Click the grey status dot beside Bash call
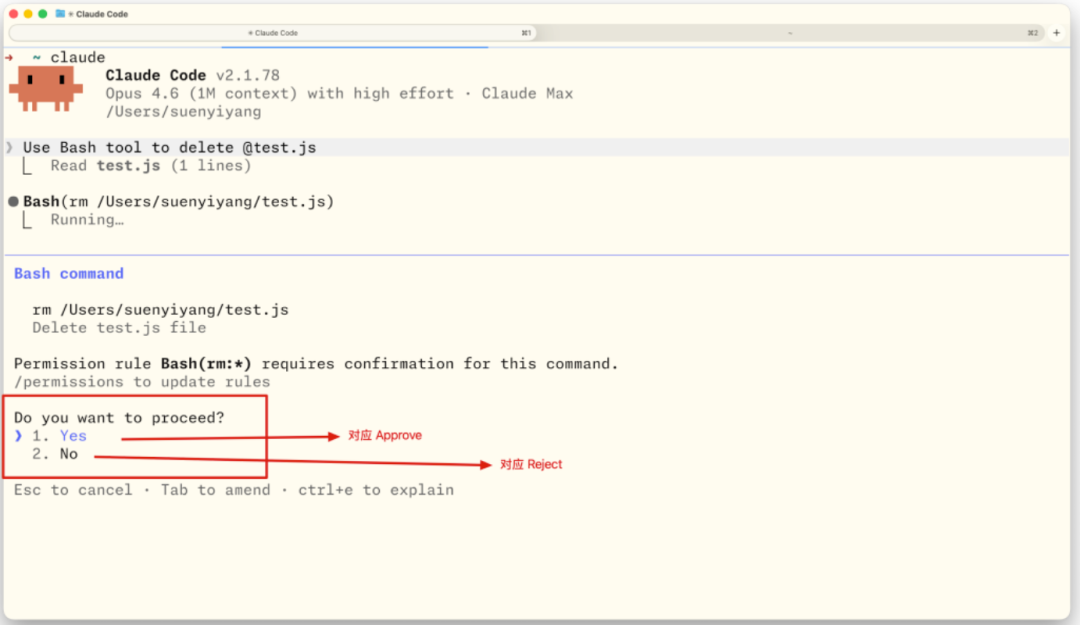The height and width of the screenshot is (625, 1080). coord(13,201)
